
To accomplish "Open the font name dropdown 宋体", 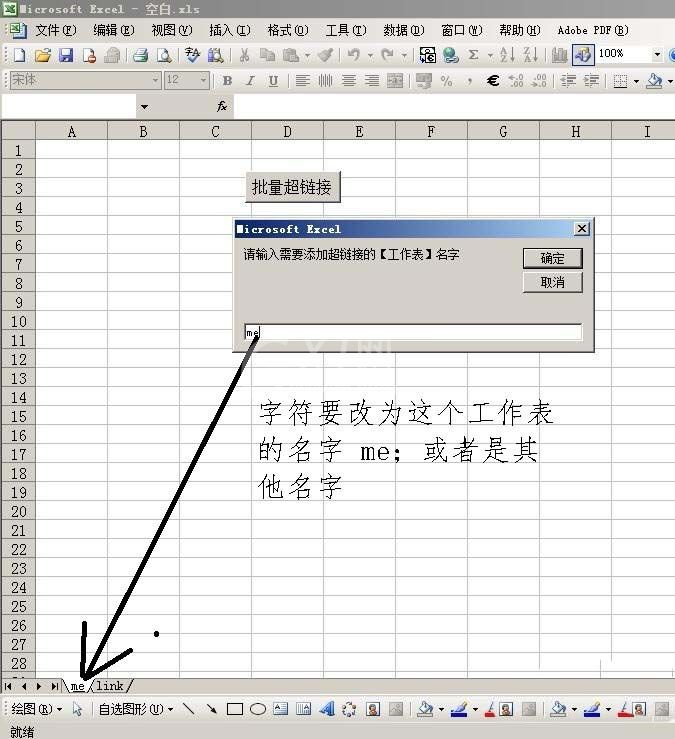I will pos(155,81).
